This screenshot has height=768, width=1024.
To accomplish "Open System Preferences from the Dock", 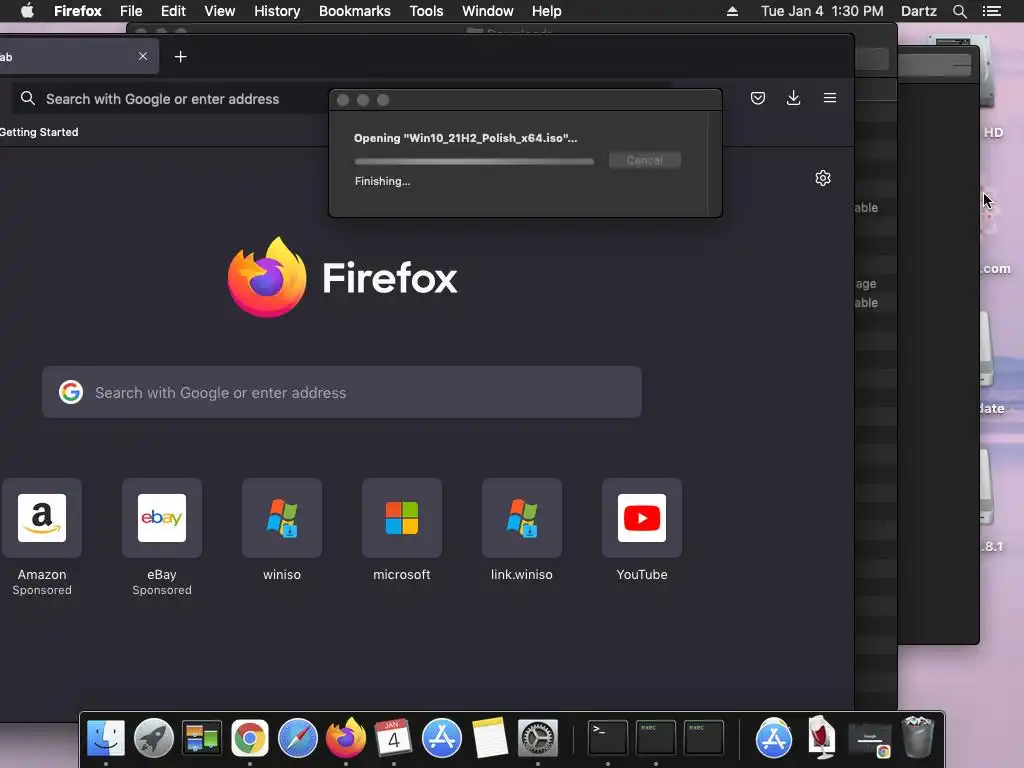I will (537, 738).
